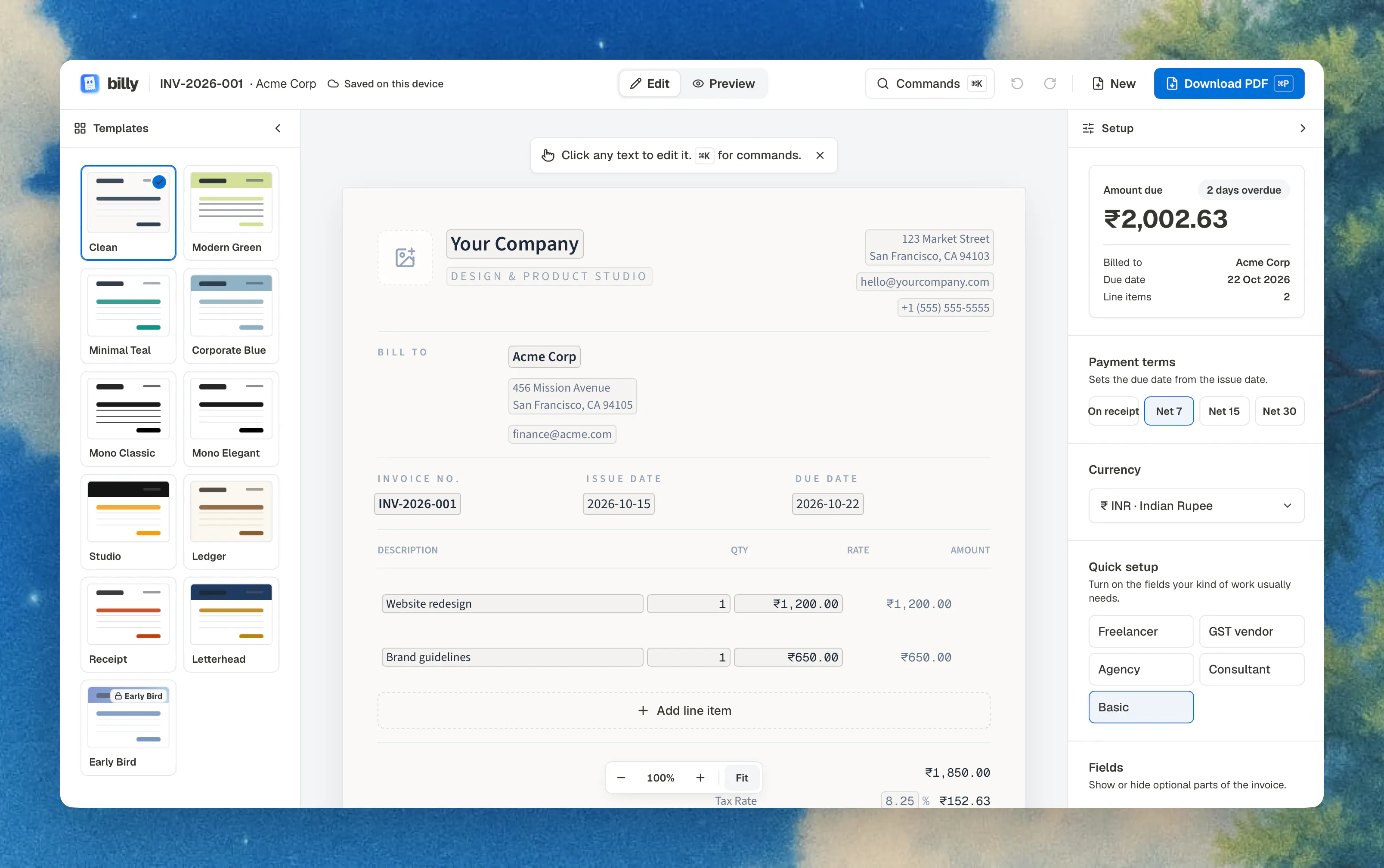Dismiss the edit hint banner
The width and height of the screenshot is (1384, 868).
pyautogui.click(x=820, y=155)
